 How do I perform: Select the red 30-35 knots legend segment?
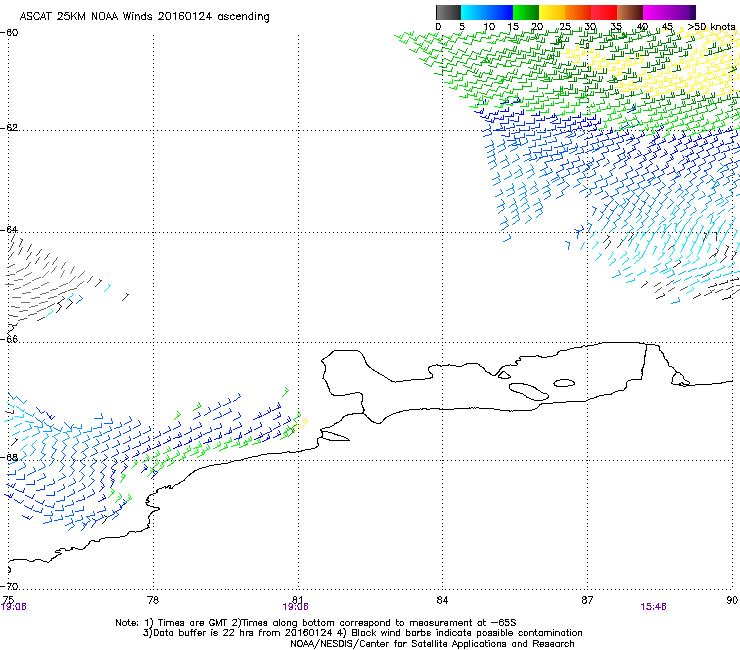click(x=604, y=12)
